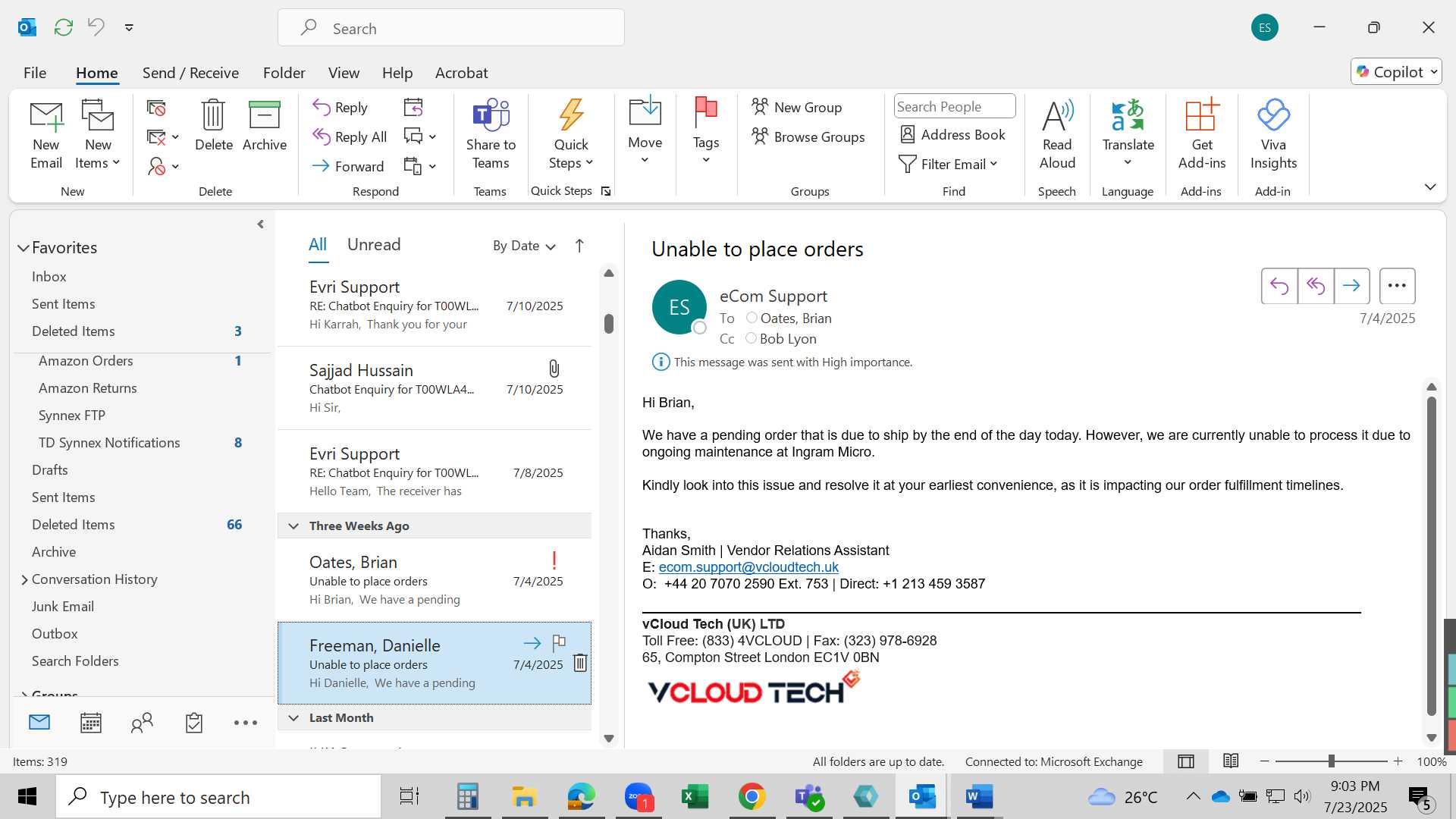This screenshot has width=1456, height=819.
Task: Click forward arrow in reading pane
Action: coord(1351,286)
